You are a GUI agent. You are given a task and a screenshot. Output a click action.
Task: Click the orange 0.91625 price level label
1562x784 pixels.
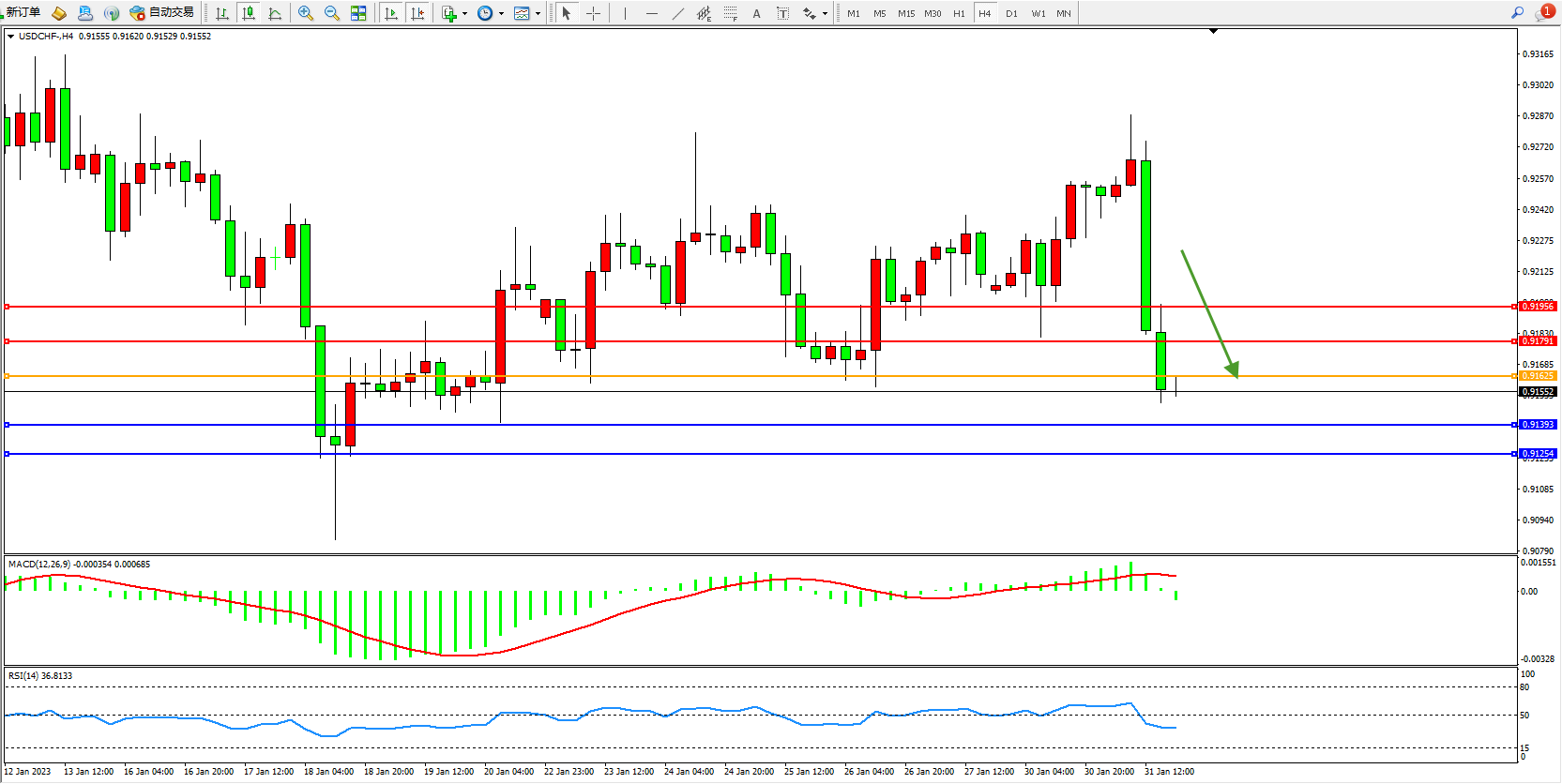click(1538, 376)
